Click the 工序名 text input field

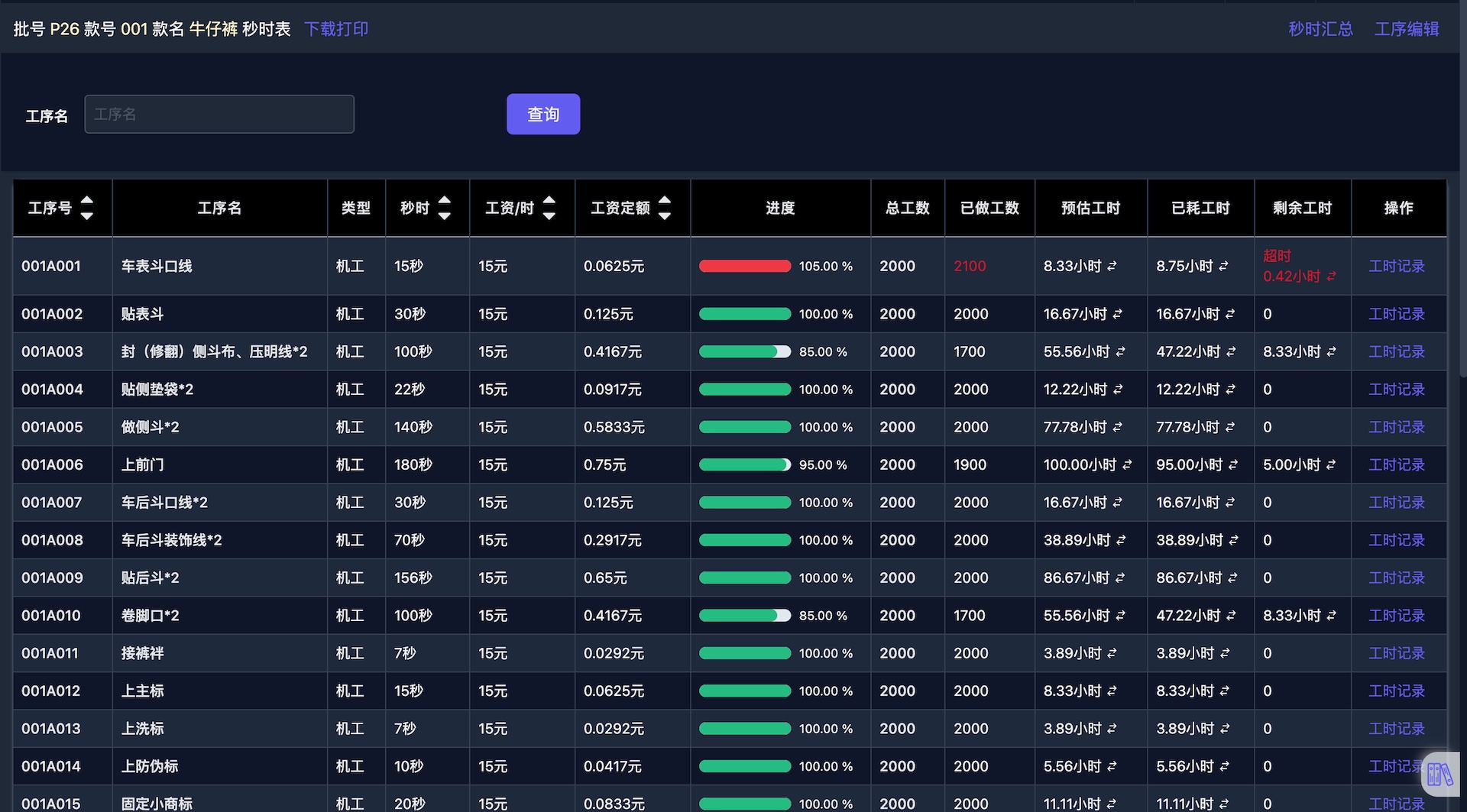[219, 113]
